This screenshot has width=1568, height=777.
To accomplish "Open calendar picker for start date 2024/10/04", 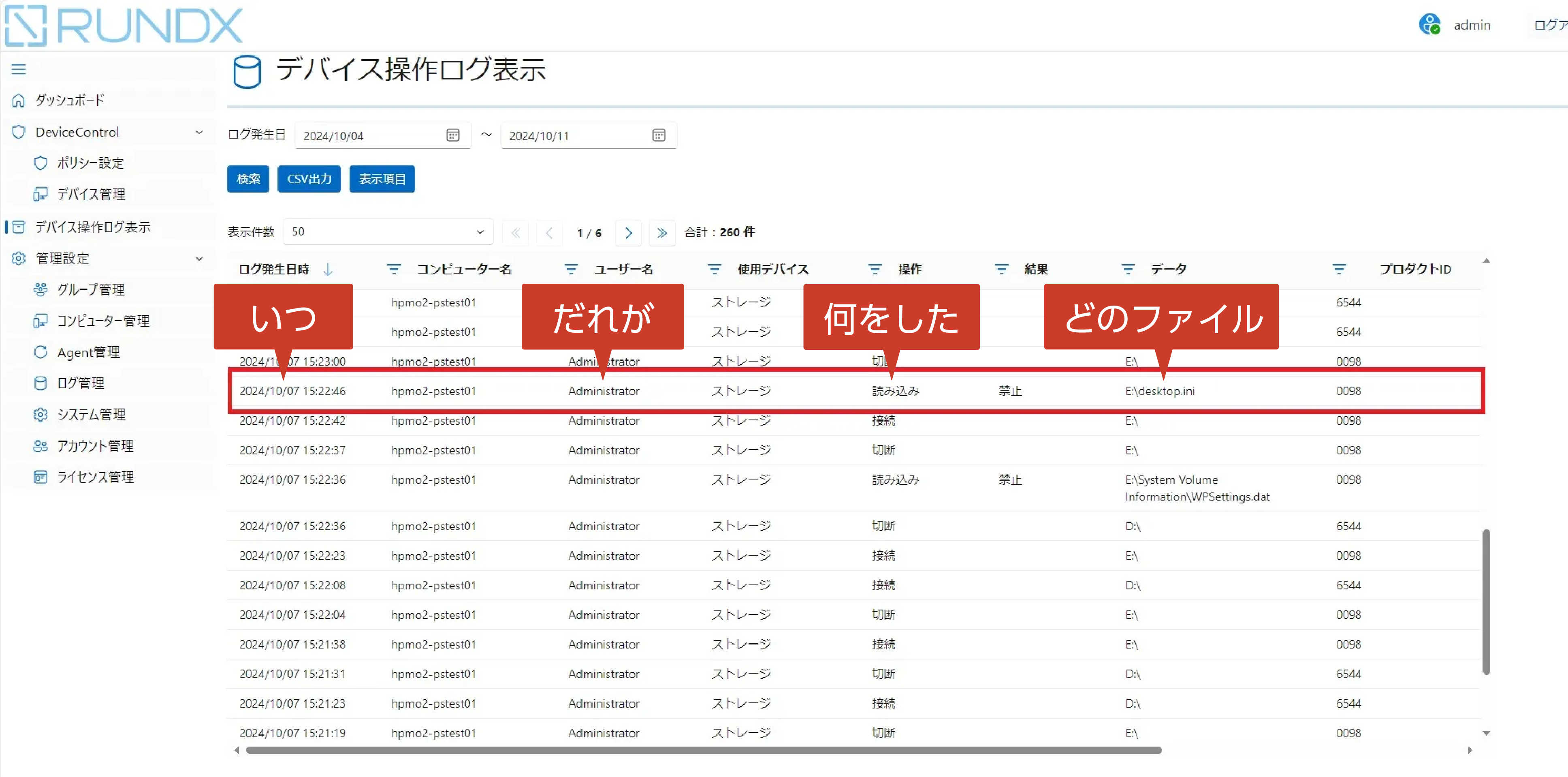I will tap(452, 135).
